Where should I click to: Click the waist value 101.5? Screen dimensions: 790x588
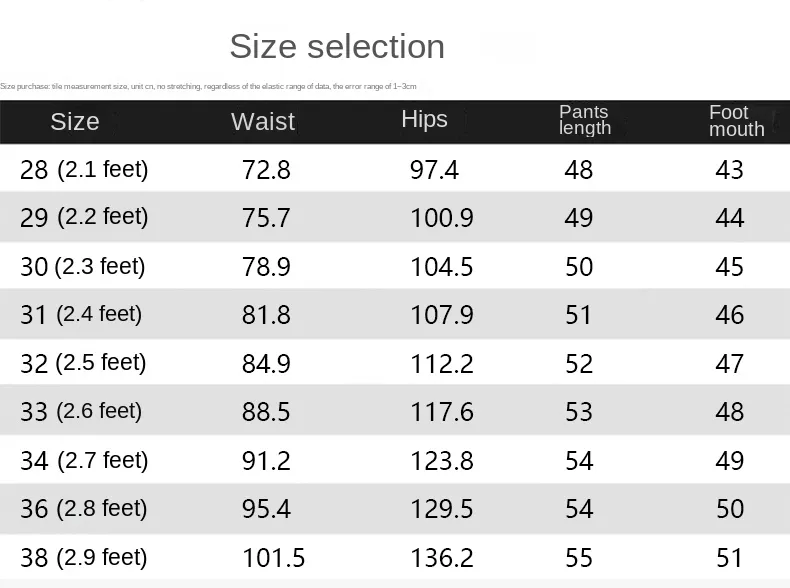point(273,557)
